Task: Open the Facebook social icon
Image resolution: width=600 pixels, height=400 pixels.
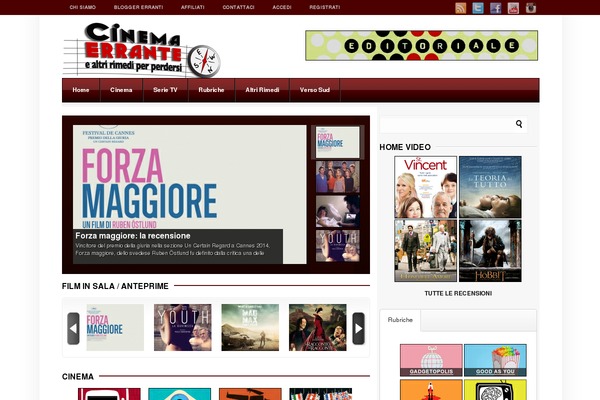Action: [496, 8]
